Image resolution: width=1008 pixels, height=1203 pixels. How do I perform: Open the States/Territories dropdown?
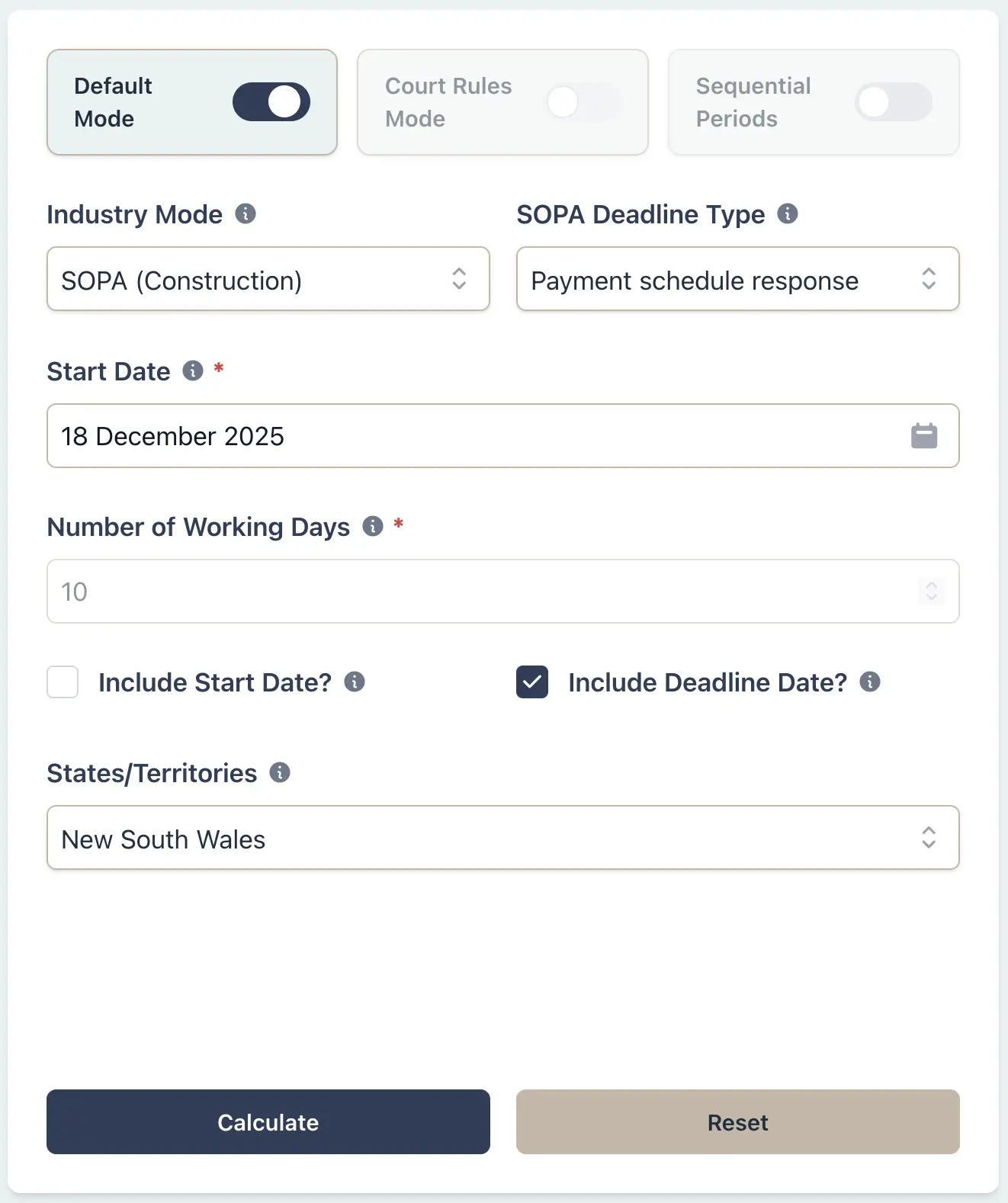(x=503, y=838)
